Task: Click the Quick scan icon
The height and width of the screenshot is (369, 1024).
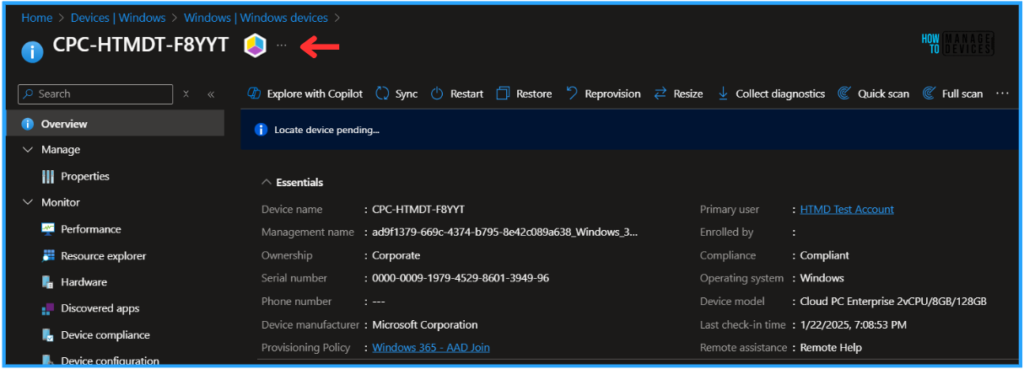Action: 844,94
